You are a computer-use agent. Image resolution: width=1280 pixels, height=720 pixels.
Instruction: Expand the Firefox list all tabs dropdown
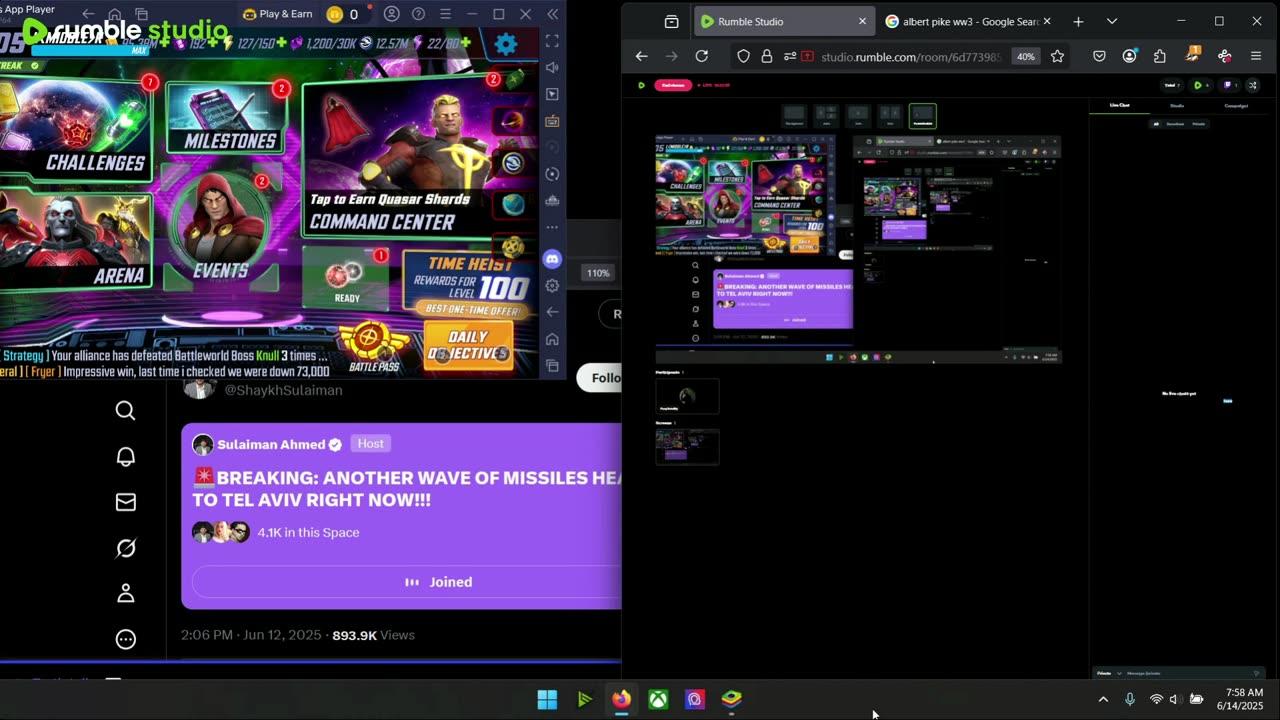tap(1111, 21)
